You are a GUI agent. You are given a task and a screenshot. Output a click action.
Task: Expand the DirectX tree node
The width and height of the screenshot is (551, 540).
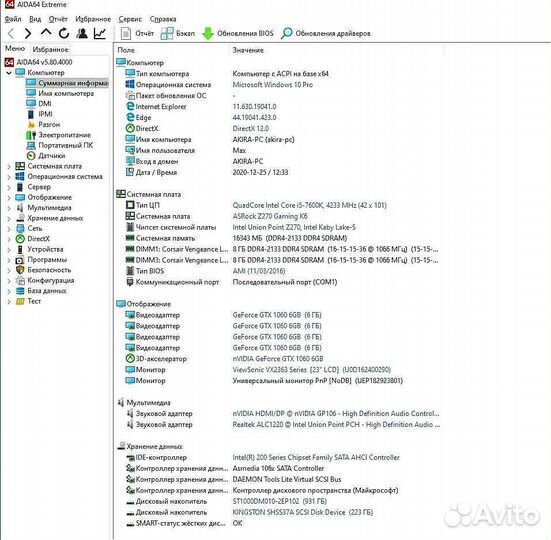[9, 239]
